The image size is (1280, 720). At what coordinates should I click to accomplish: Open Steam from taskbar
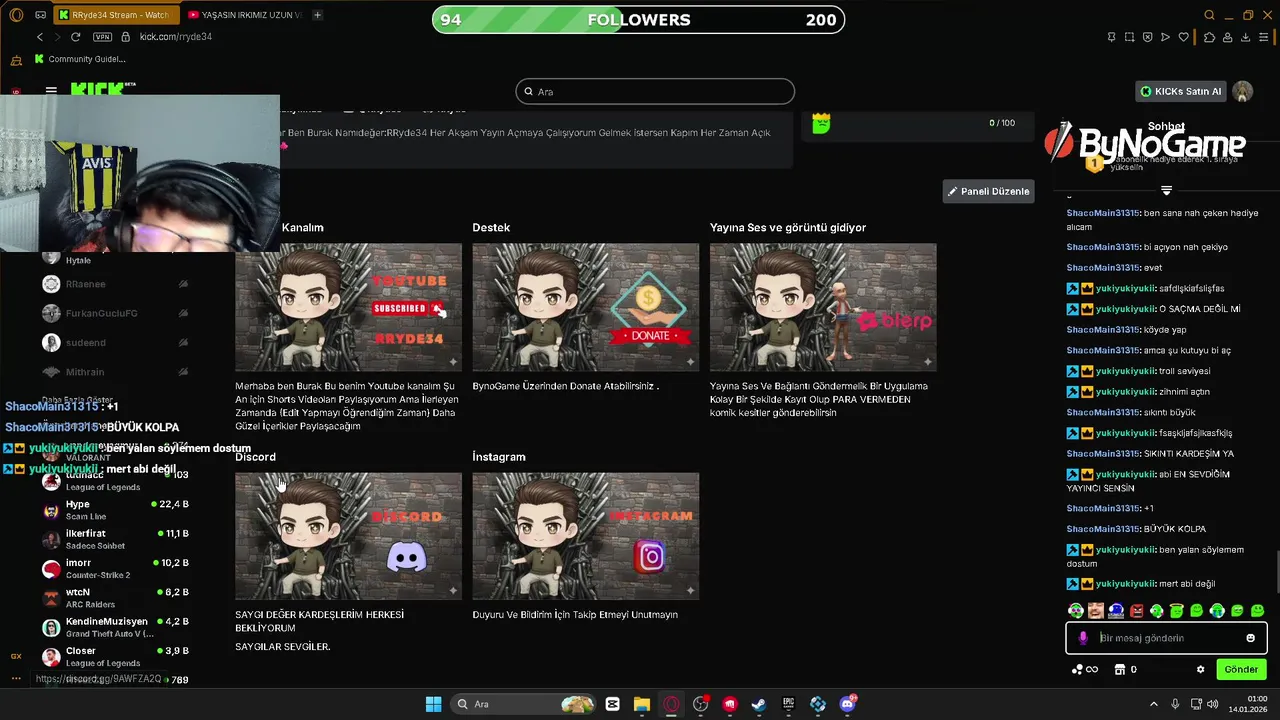[759, 704]
